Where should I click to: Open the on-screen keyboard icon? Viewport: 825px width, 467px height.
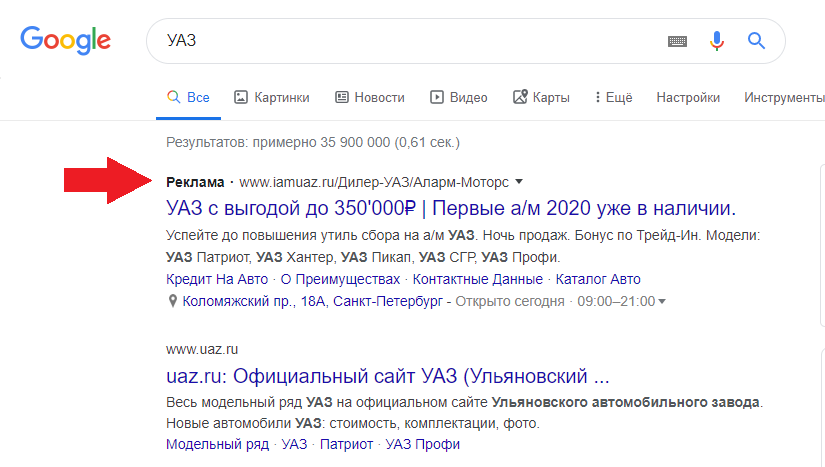[677, 41]
